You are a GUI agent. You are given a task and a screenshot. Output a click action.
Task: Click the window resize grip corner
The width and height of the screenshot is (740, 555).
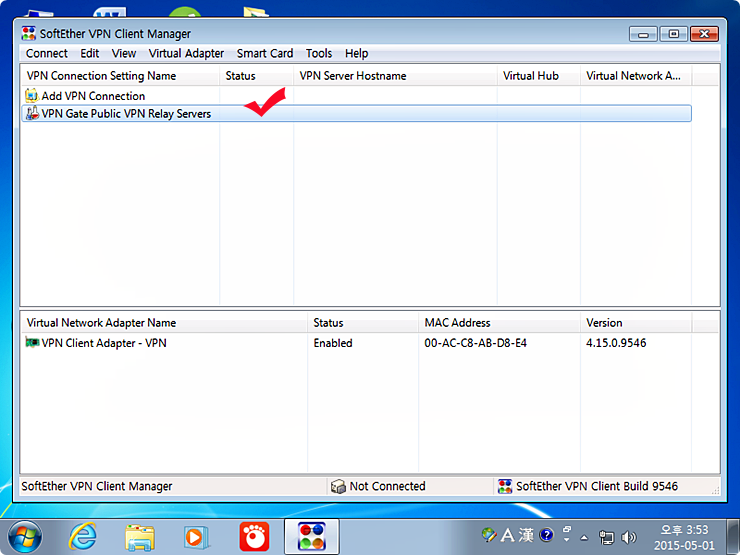[x=715, y=490]
